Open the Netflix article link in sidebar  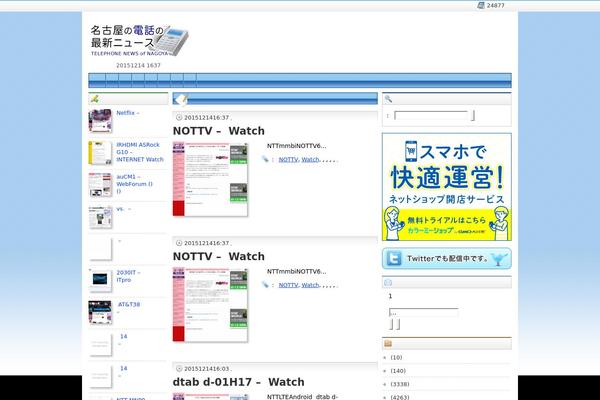128,113
